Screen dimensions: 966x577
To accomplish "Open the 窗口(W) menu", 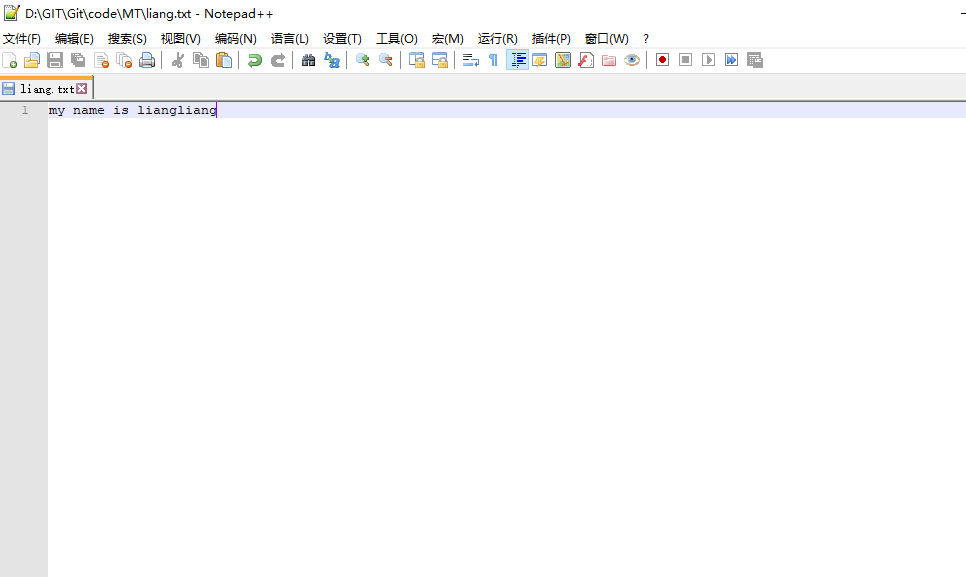I will pos(606,39).
